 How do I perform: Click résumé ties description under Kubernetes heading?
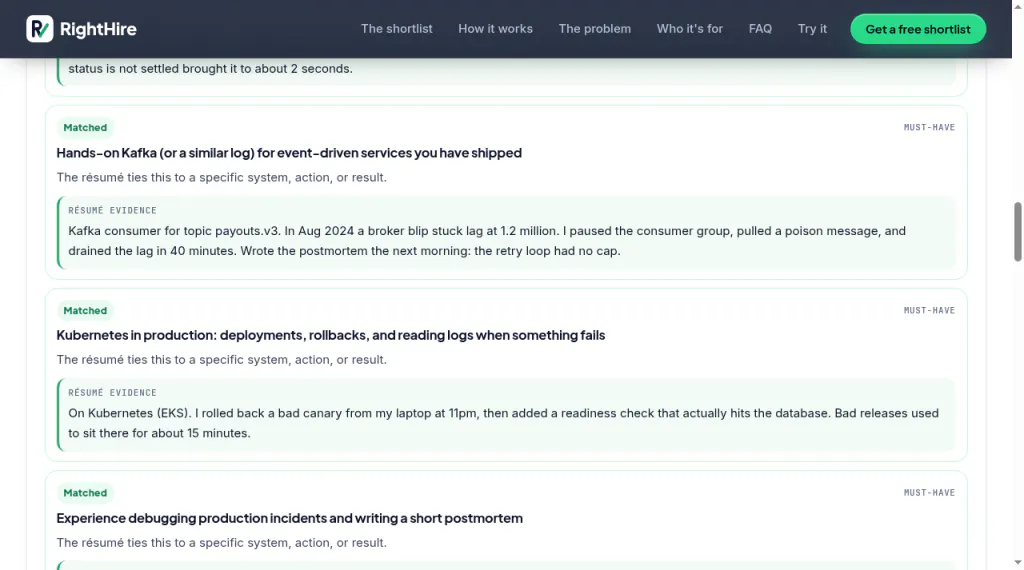coord(221,360)
